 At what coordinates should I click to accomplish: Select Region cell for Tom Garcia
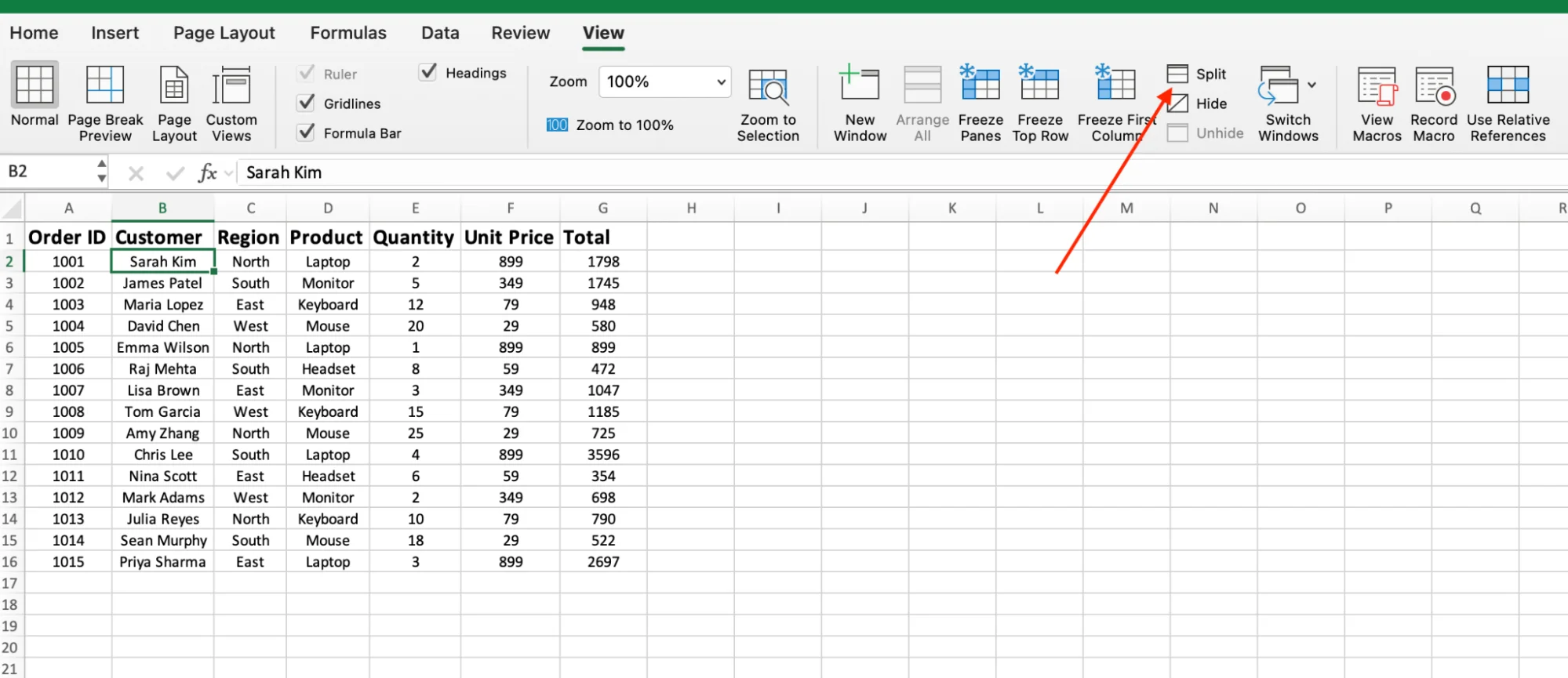[x=250, y=412]
